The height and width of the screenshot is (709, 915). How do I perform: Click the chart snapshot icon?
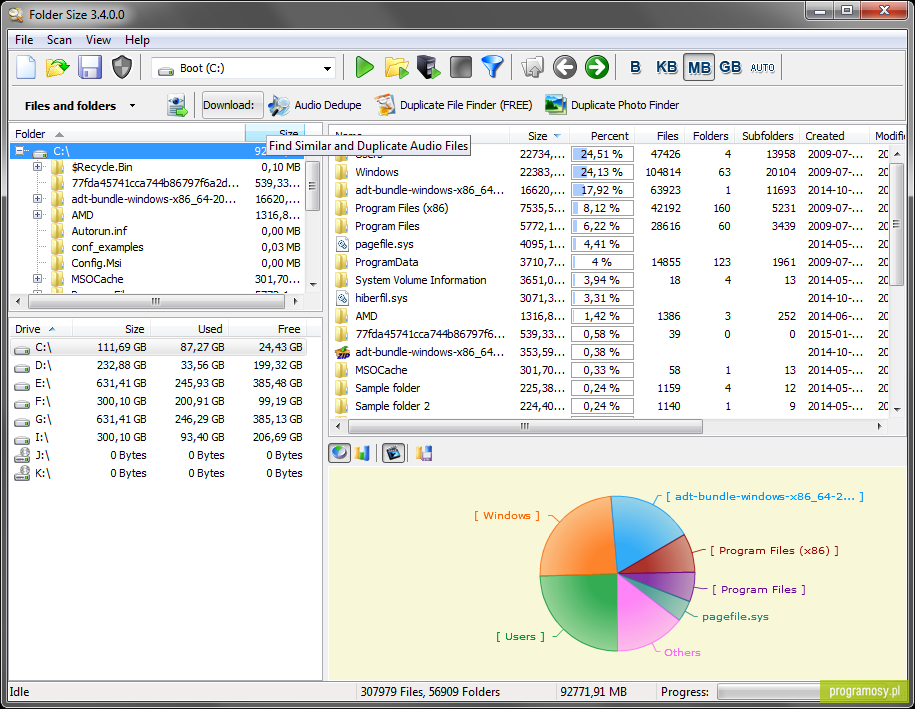coord(394,453)
